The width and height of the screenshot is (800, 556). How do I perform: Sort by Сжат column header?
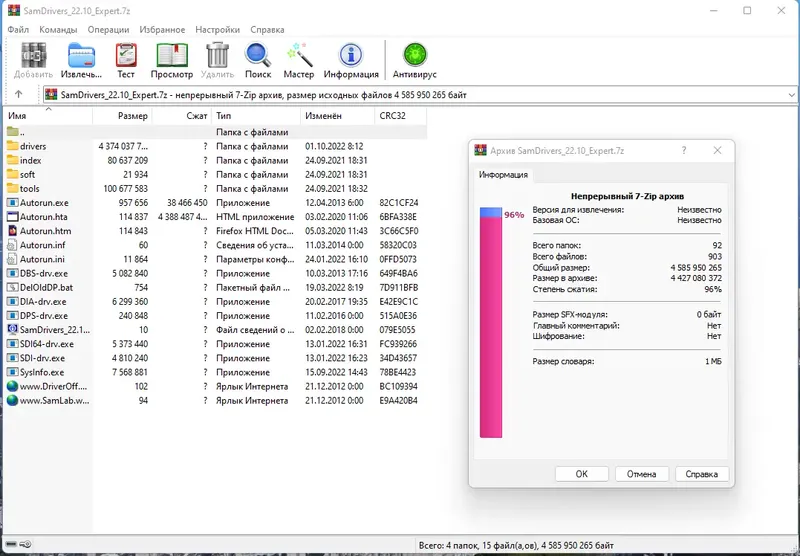(182, 116)
